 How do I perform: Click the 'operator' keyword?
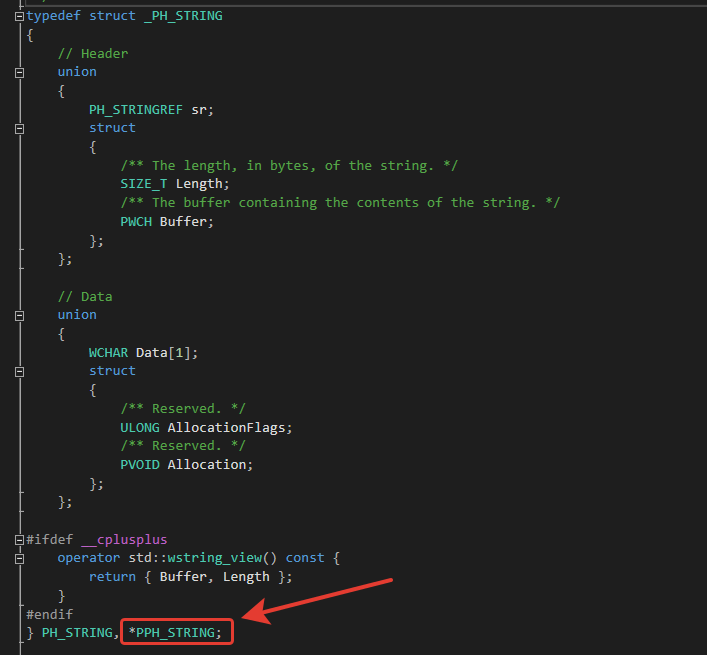(89, 558)
